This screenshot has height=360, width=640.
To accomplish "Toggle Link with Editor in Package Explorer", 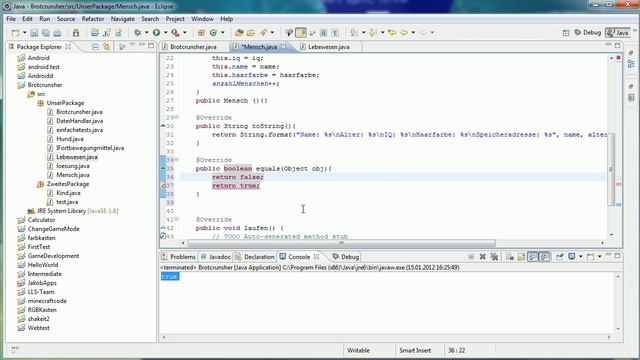I will coord(107,47).
